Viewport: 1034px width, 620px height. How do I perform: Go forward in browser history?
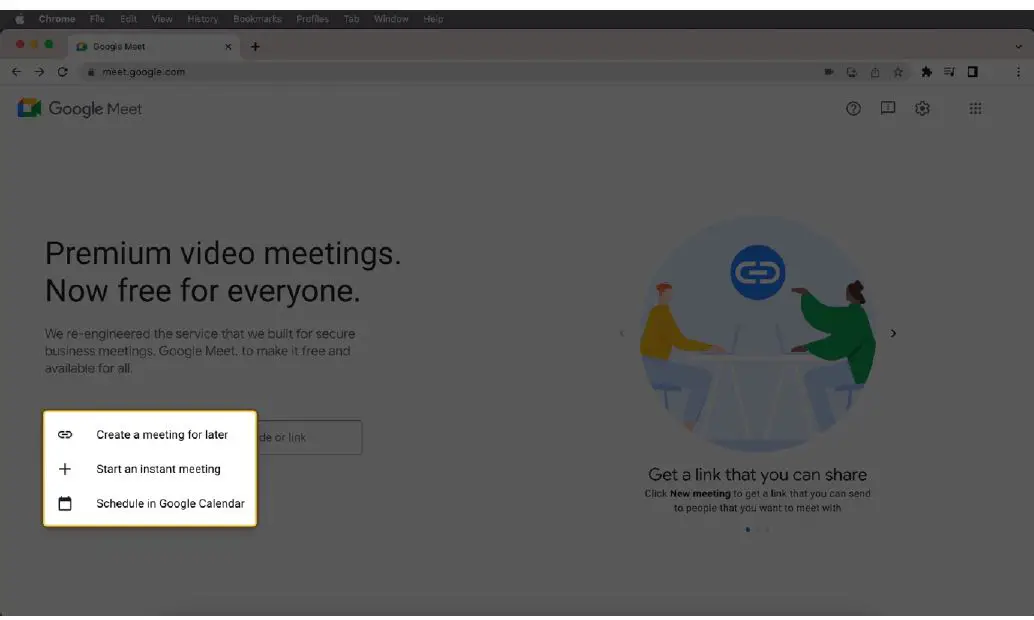pos(40,72)
